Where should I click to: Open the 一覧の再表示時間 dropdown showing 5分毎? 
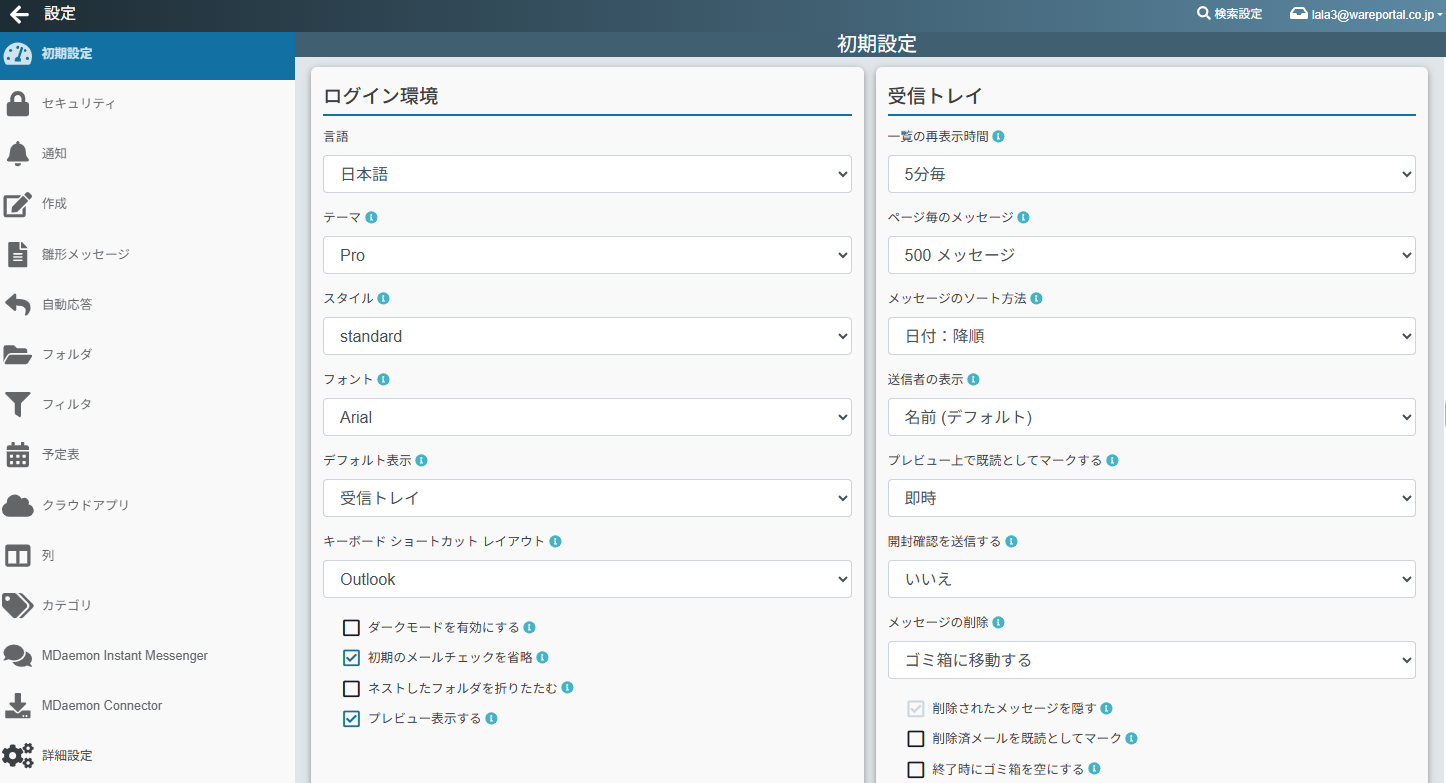(1151, 174)
